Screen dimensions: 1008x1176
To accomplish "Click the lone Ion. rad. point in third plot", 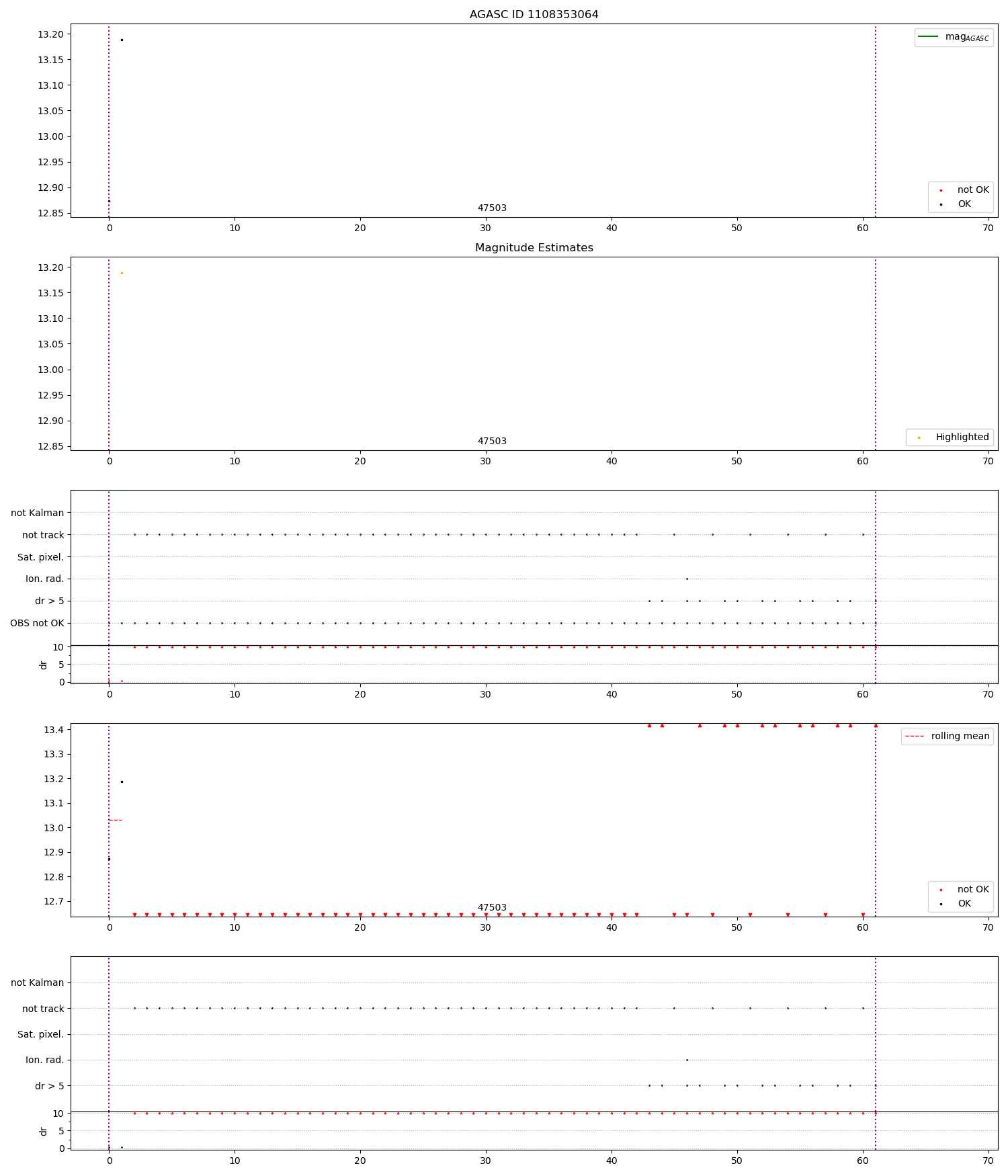I will 687,579.
